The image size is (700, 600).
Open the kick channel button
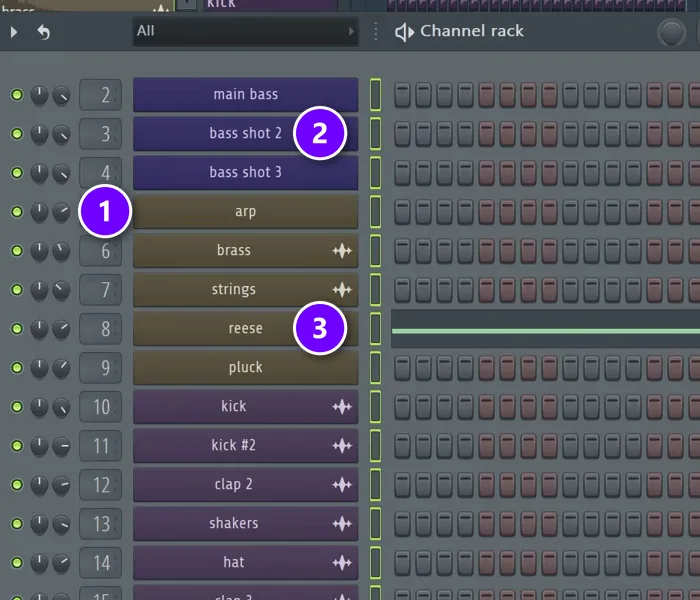tap(245, 406)
